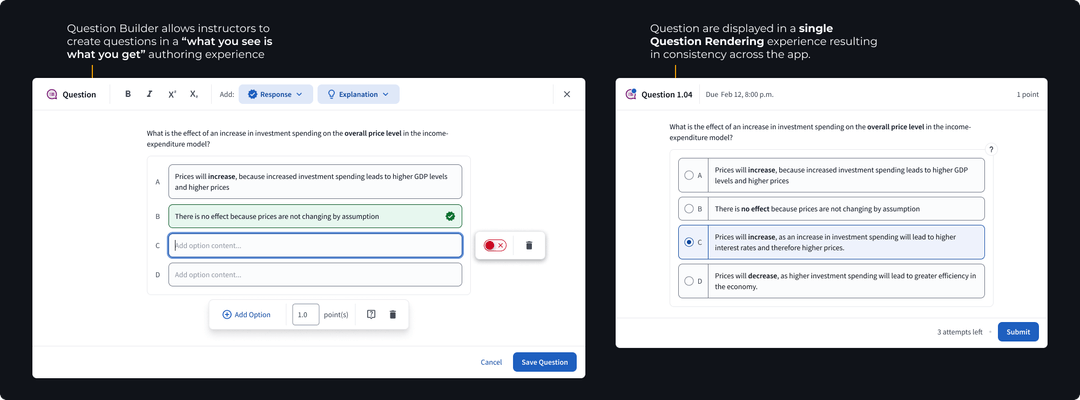Viewport: 1080px width, 400px height.
Task: Click the question prompt text in builder
Action: click(x=298, y=139)
